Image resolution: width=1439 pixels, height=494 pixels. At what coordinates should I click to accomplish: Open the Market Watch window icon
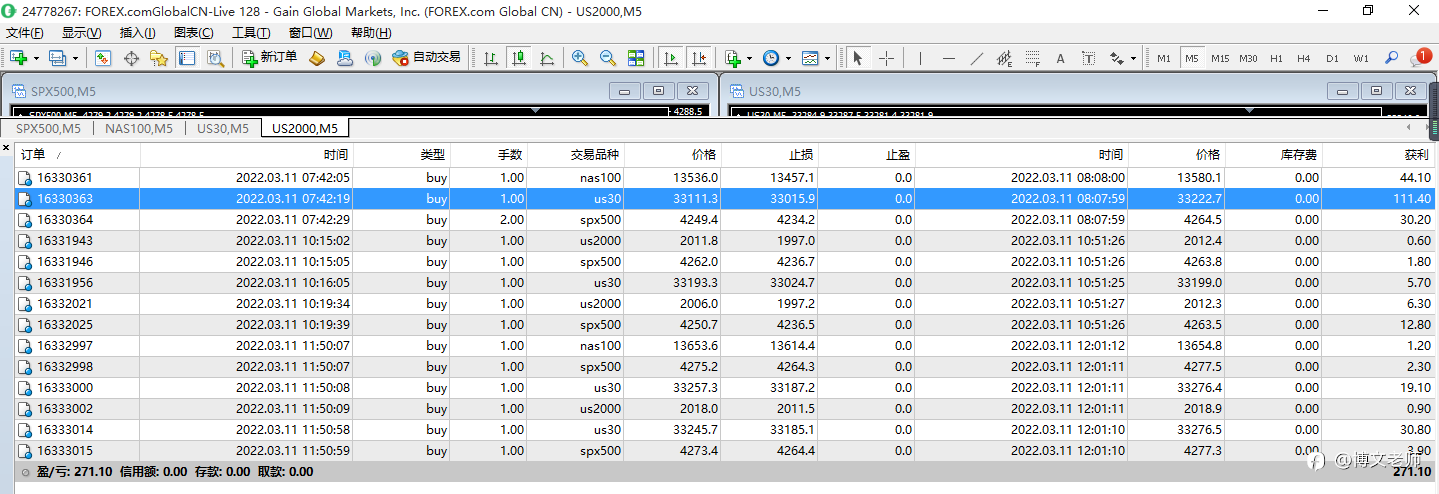pos(103,58)
